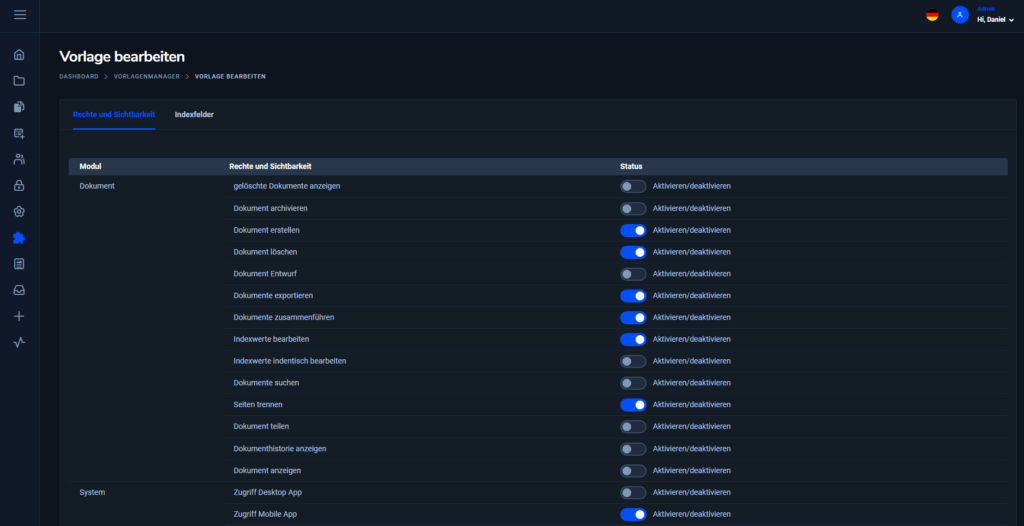Open the settings gear icon in sidebar
The height and width of the screenshot is (526, 1024).
19,212
